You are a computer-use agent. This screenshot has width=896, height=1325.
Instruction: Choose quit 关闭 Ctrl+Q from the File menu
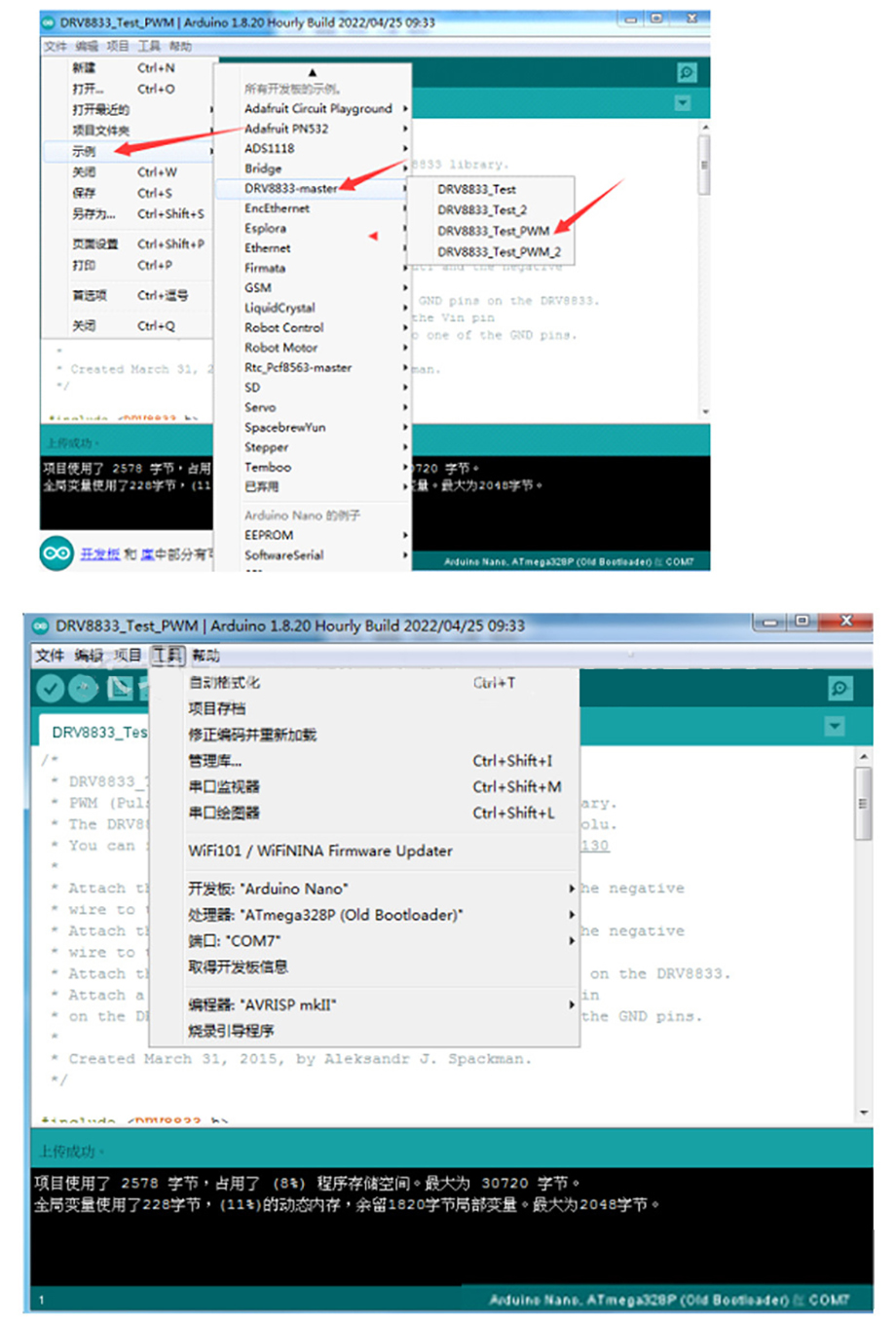[129, 325]
